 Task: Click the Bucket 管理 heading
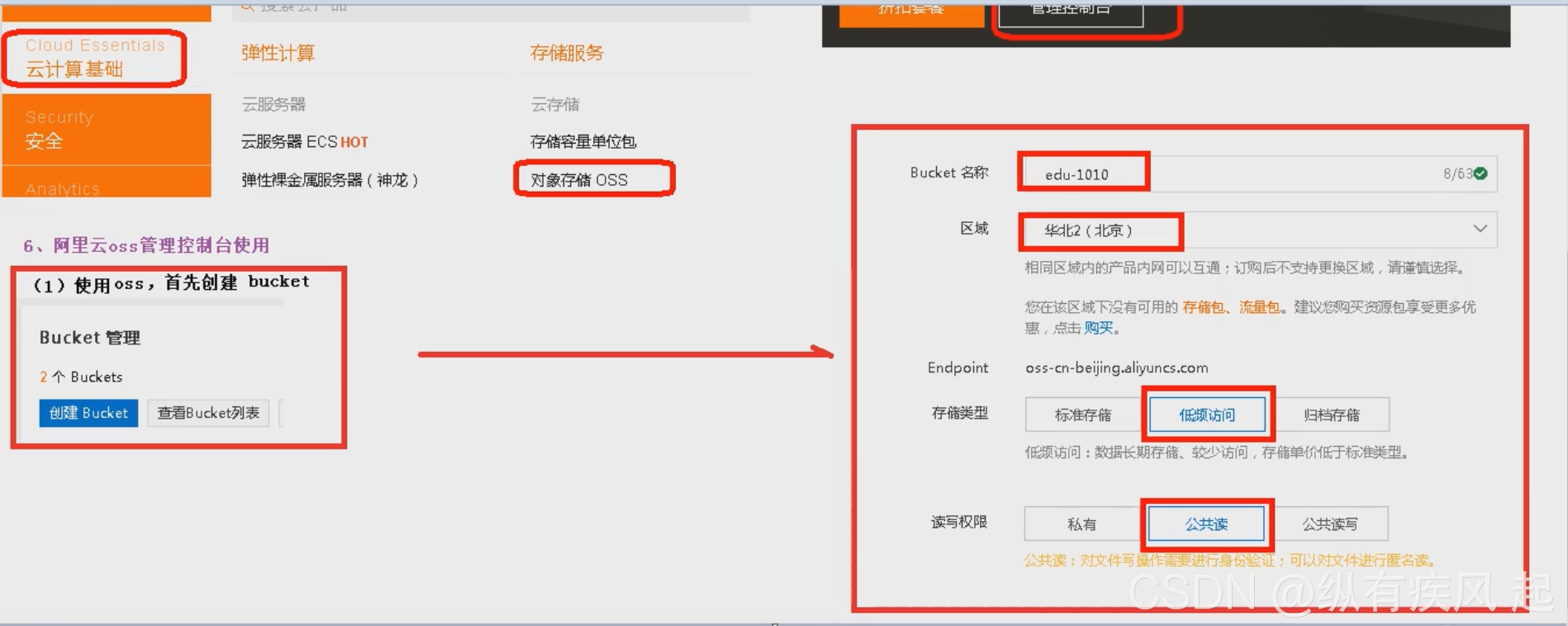90,337
